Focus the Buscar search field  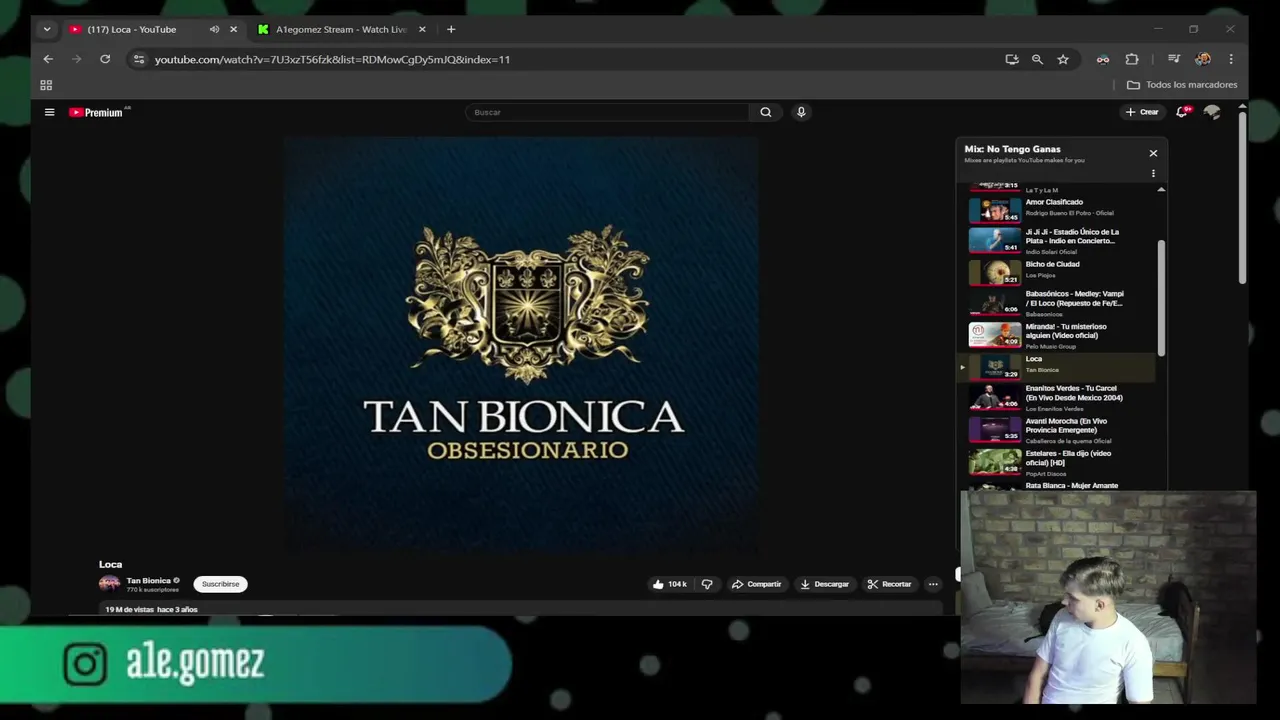tap(607, 112)
